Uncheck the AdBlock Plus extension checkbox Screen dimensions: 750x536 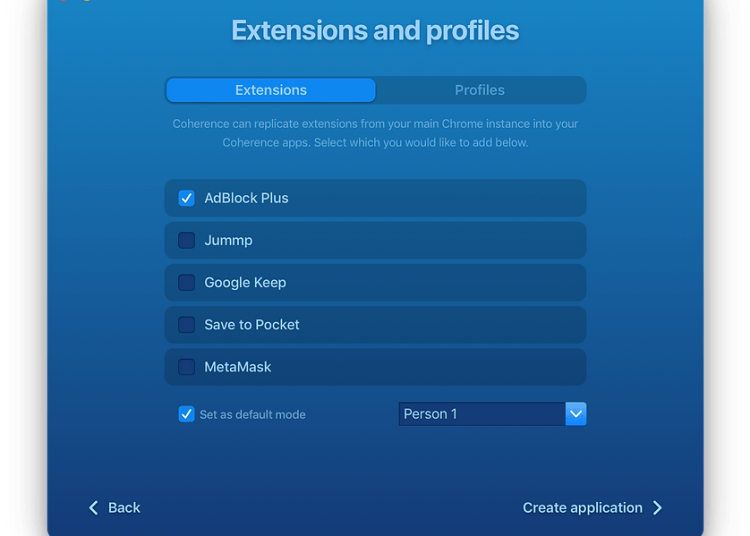click(187, 198)
